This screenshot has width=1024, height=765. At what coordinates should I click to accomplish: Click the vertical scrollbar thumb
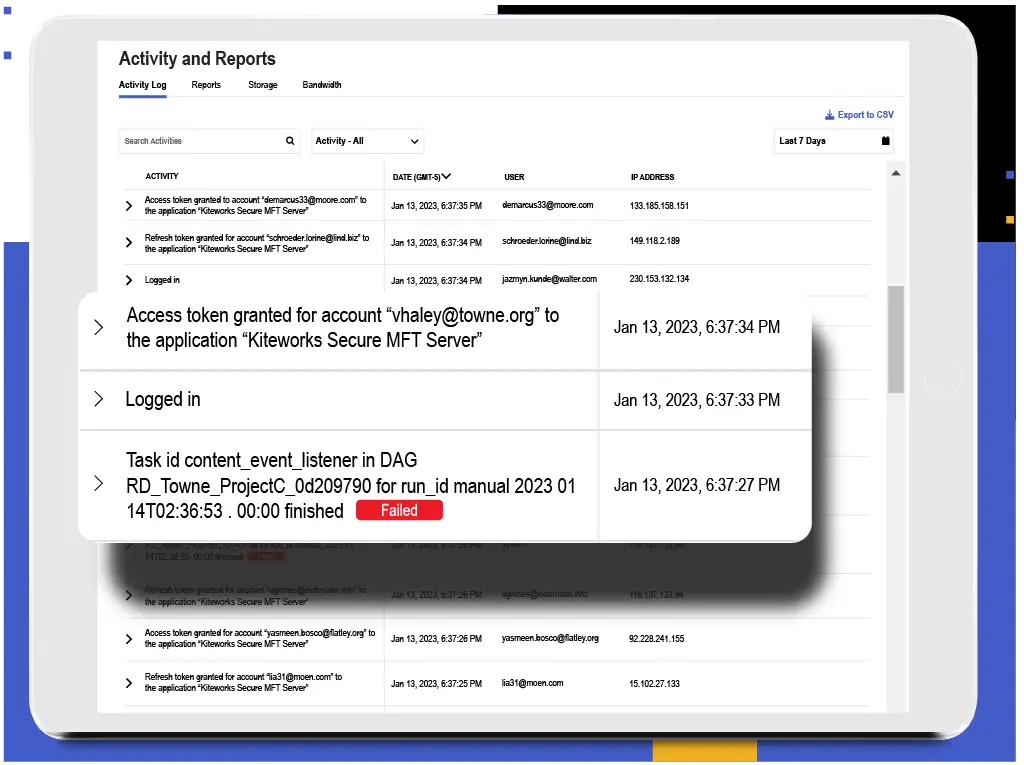click(895, 339)
